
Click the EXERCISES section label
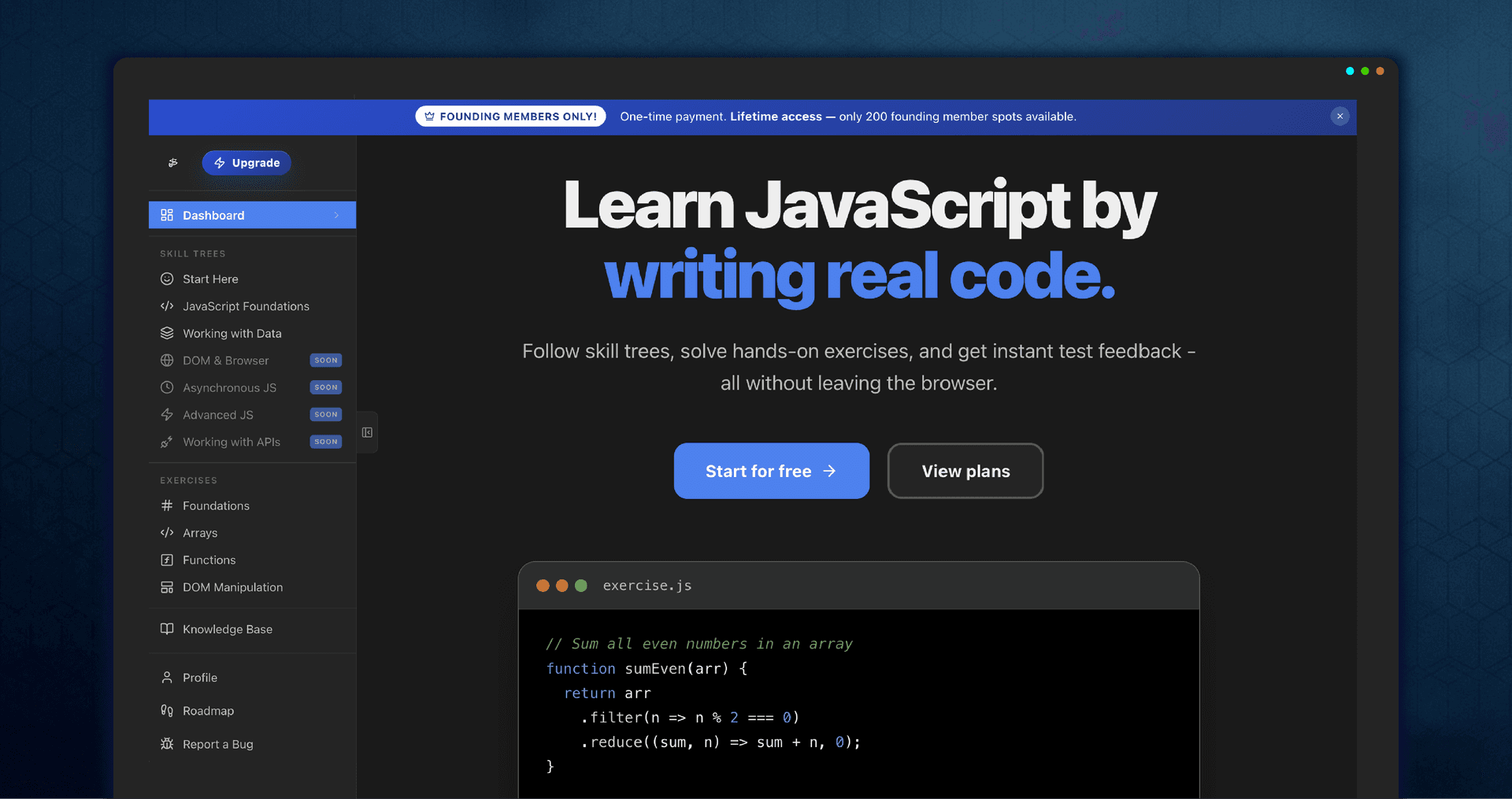coord(189,480)
